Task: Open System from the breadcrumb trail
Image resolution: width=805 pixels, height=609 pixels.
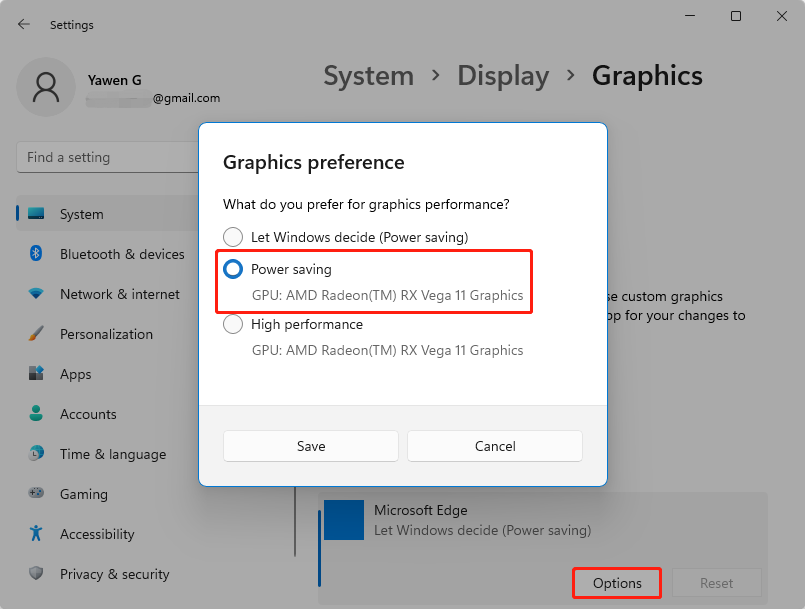Action: [x=368, y=75]
